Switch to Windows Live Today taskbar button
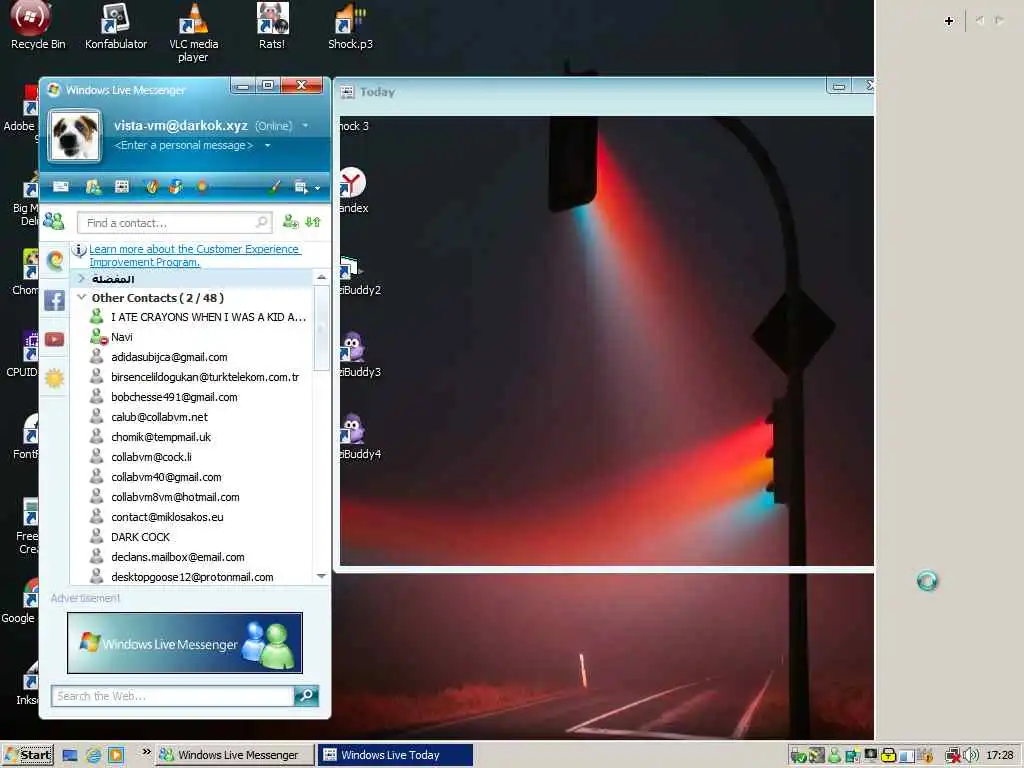This screenshot has width=1024, height=768. click(394, 755)
